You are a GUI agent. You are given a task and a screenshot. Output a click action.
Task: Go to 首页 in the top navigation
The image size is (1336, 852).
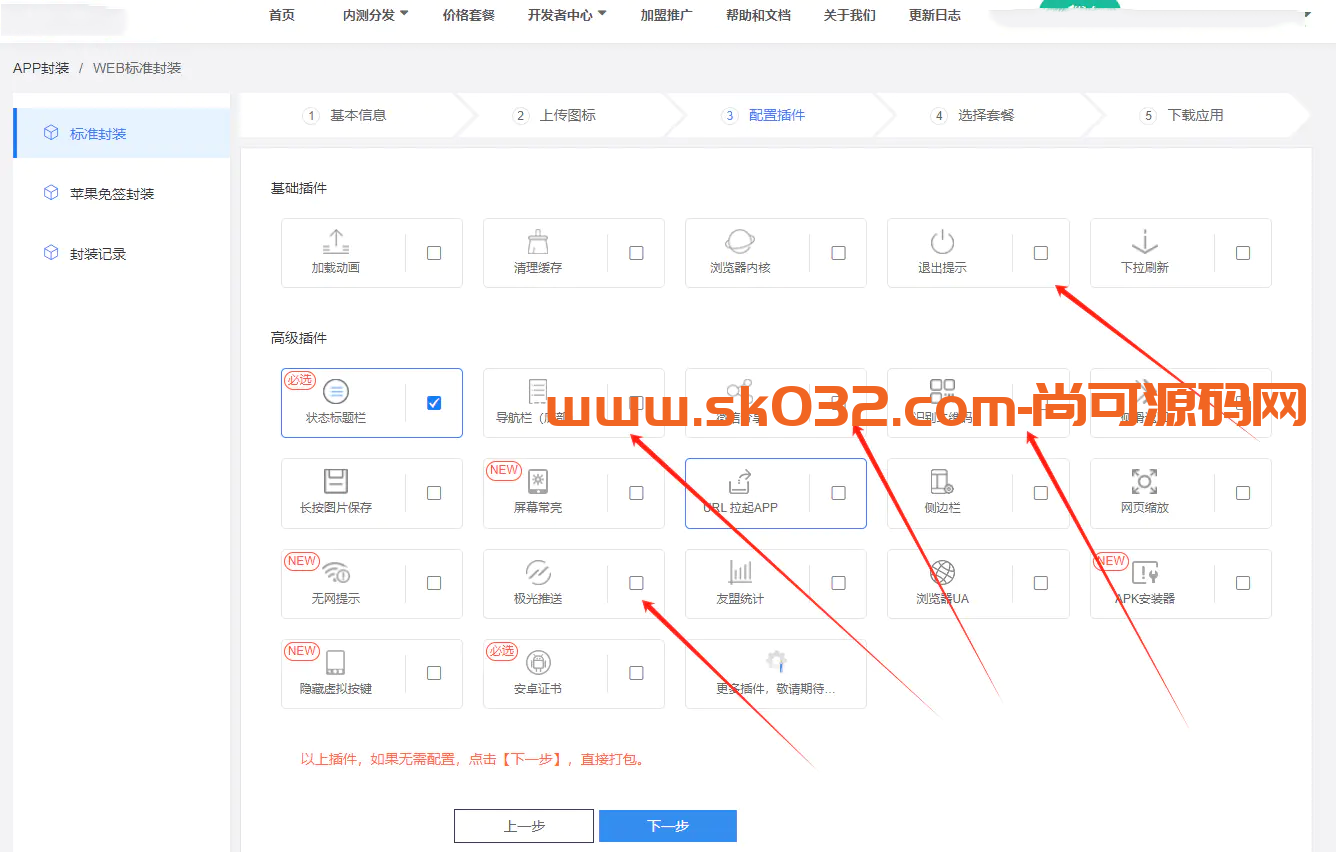(282, 15)
